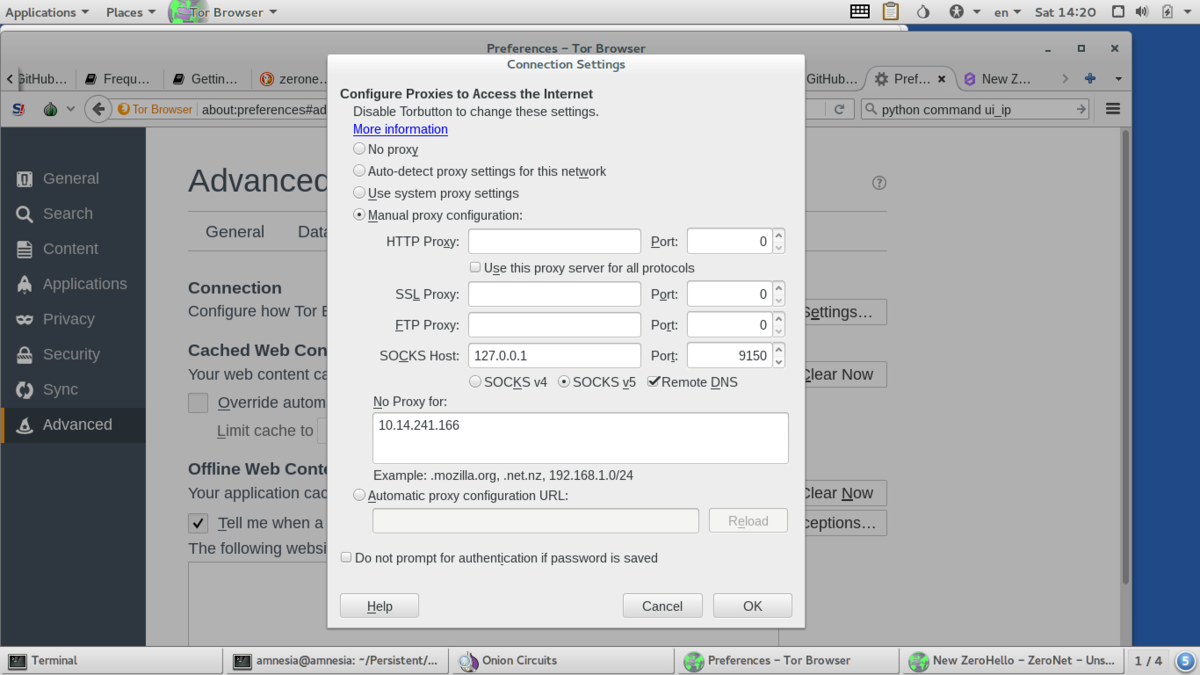The height and width of the screenshot is (675, 1200).
Task: Open the Torbutton onion icon
Action: point(50,109)
